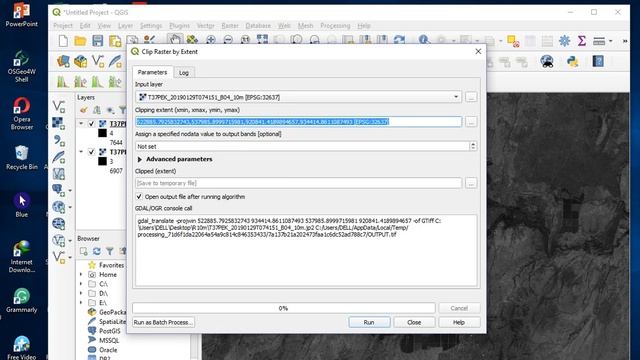The image size is (640, 360).
Task: Expand the C:\ drive in Browser
Action: coord(81,284)
